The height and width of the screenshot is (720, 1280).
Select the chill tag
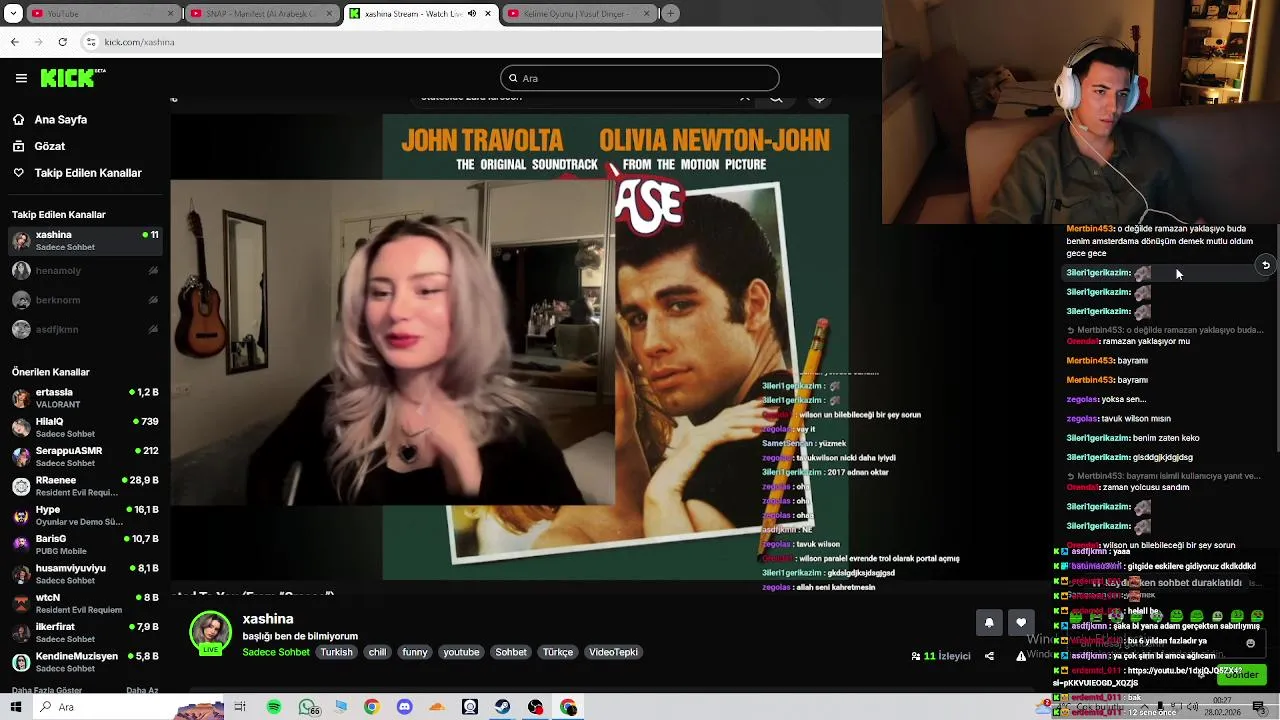pos(377,652)
